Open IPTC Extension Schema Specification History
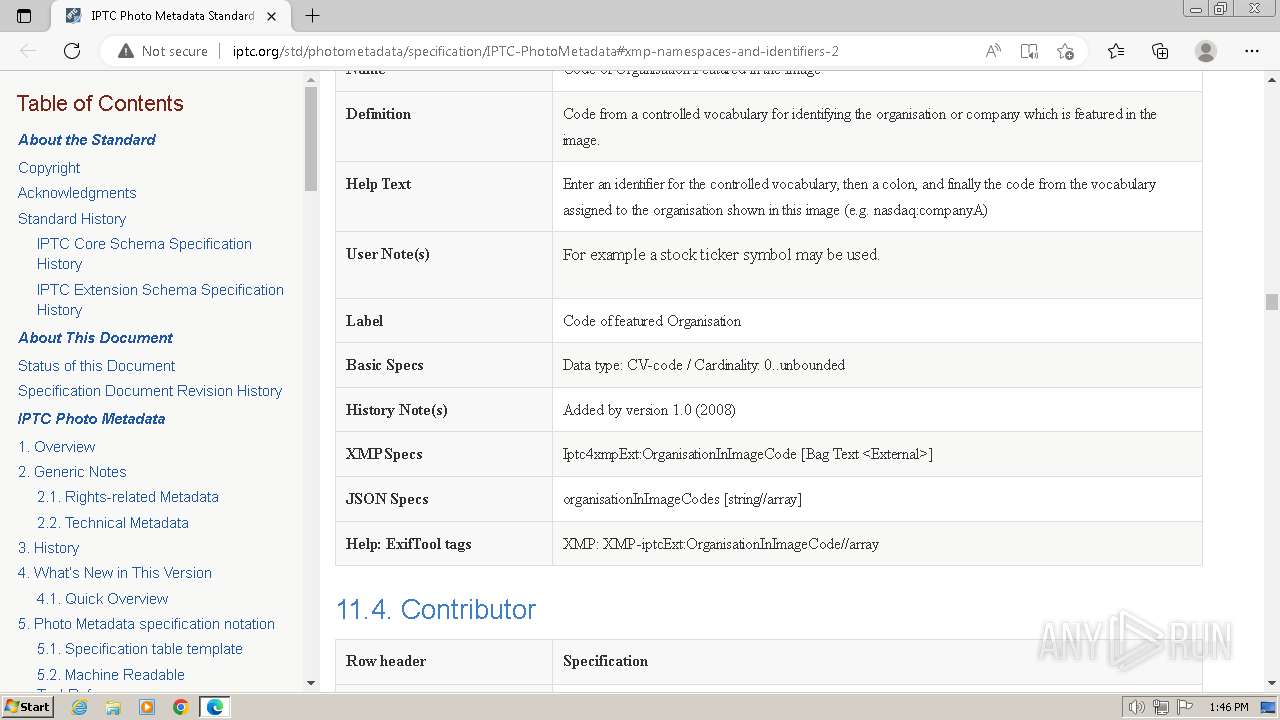Image resolution: width=1280 pixels, height=720 pixels. pos(160,300)
